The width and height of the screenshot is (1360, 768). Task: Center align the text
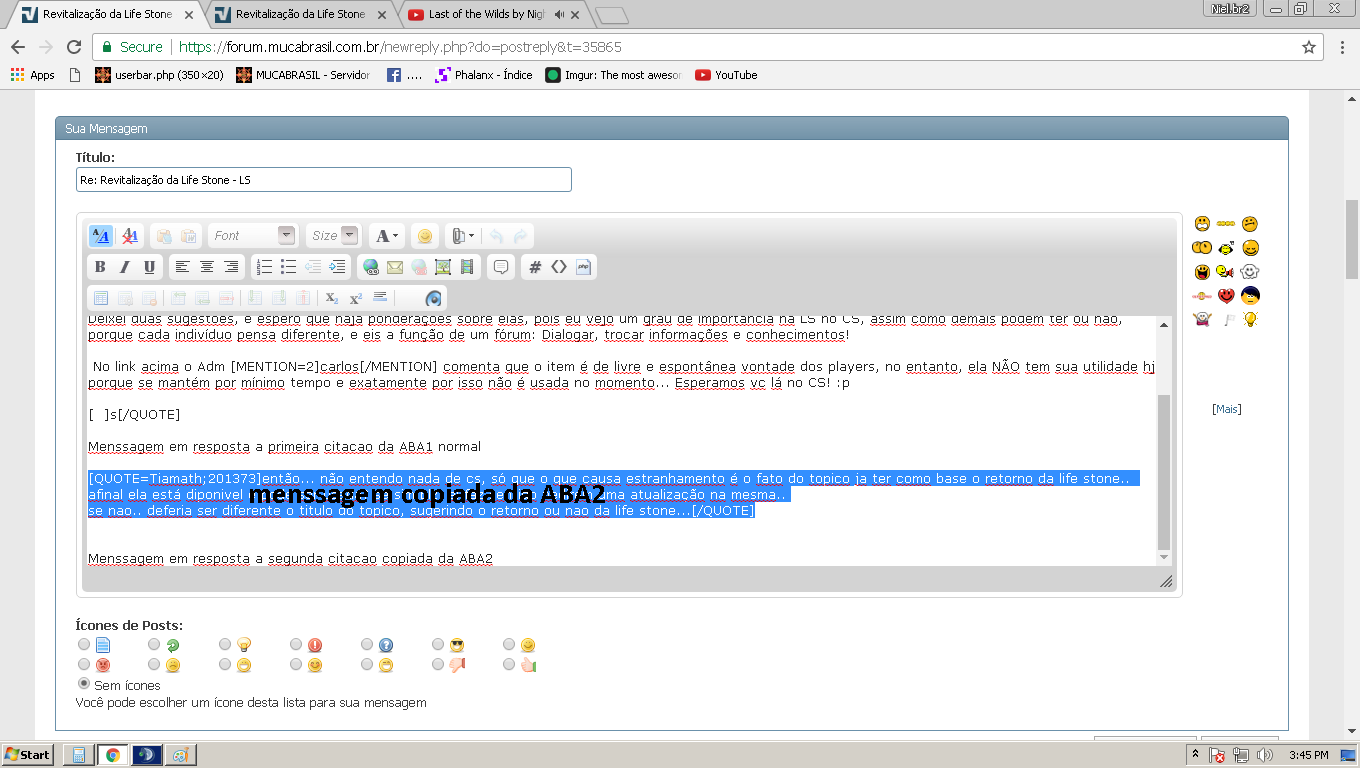(x=207, y=267)
